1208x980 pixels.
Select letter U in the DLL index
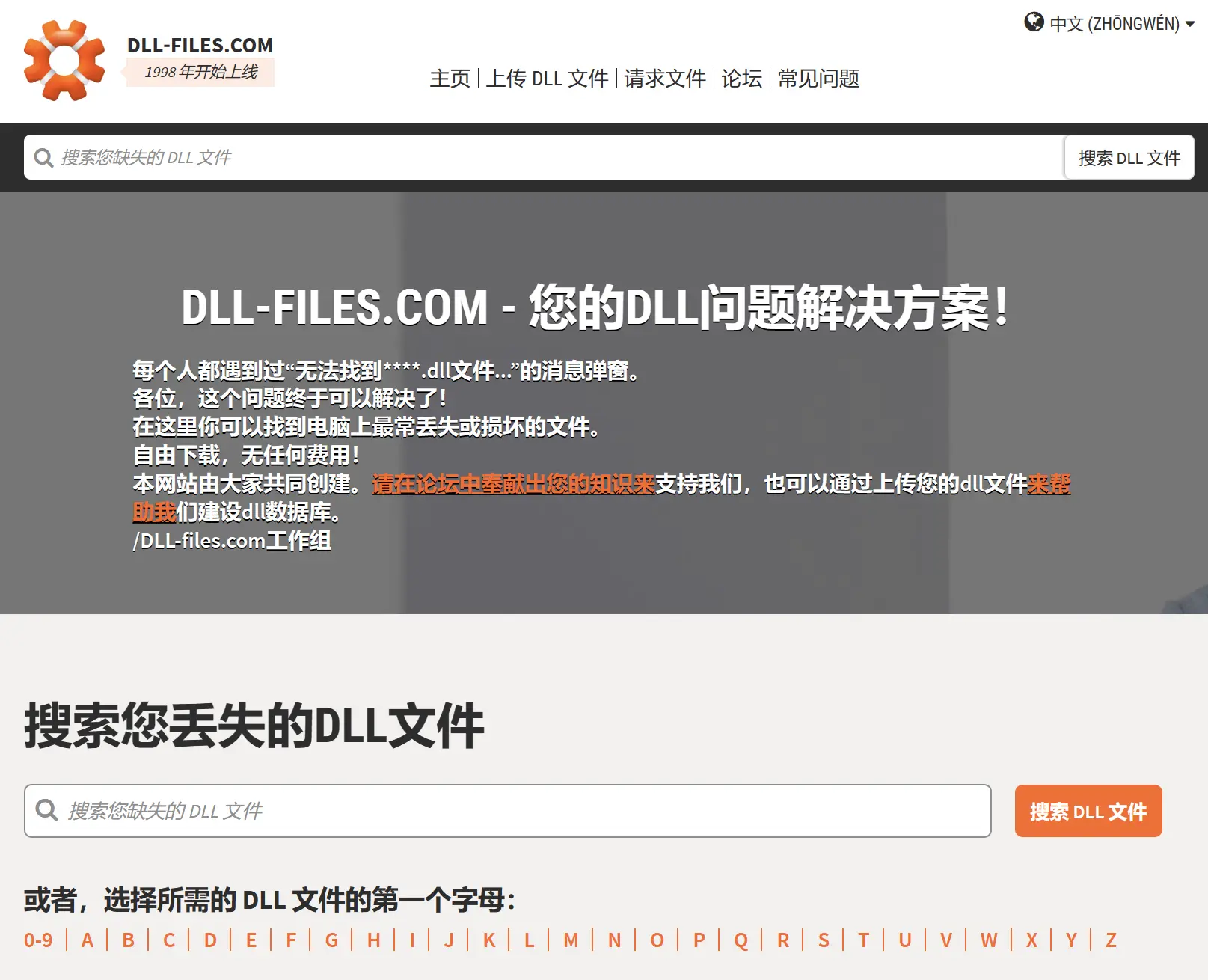click(x=905, y=940)
